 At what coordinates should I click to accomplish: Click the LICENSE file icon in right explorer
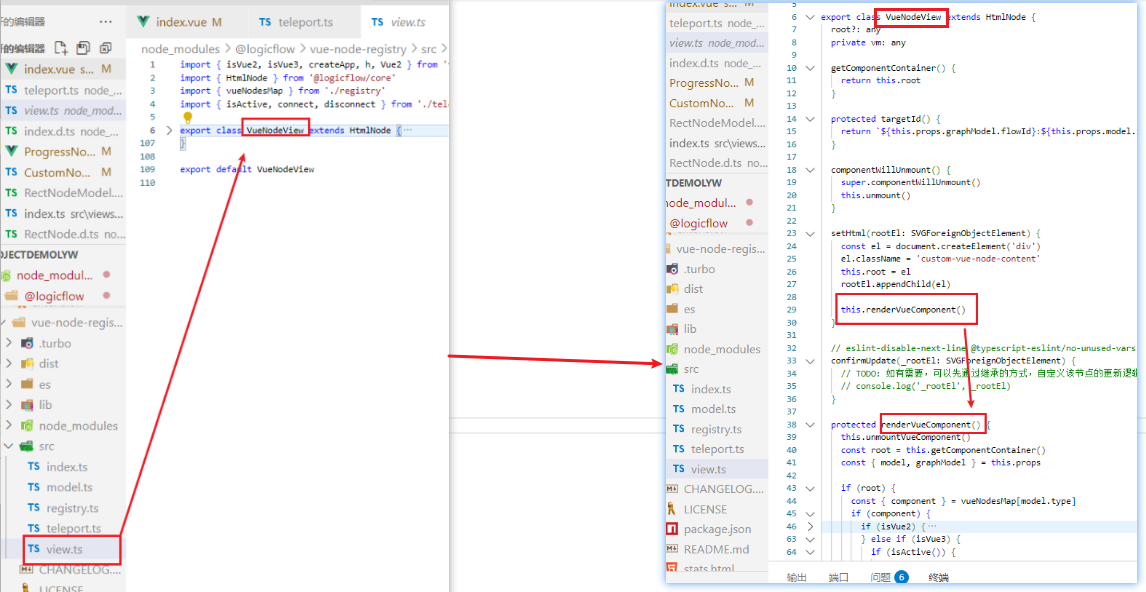673,509
